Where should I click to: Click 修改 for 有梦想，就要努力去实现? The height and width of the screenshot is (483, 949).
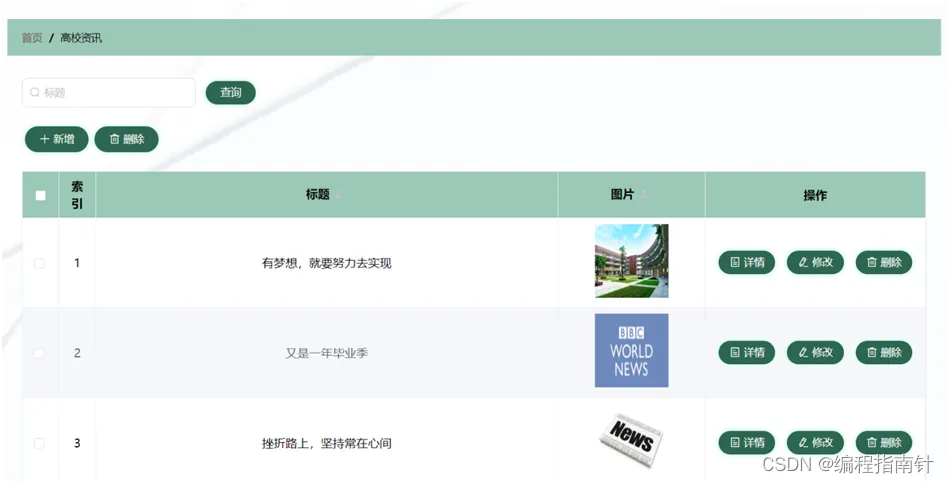point(815,263)
